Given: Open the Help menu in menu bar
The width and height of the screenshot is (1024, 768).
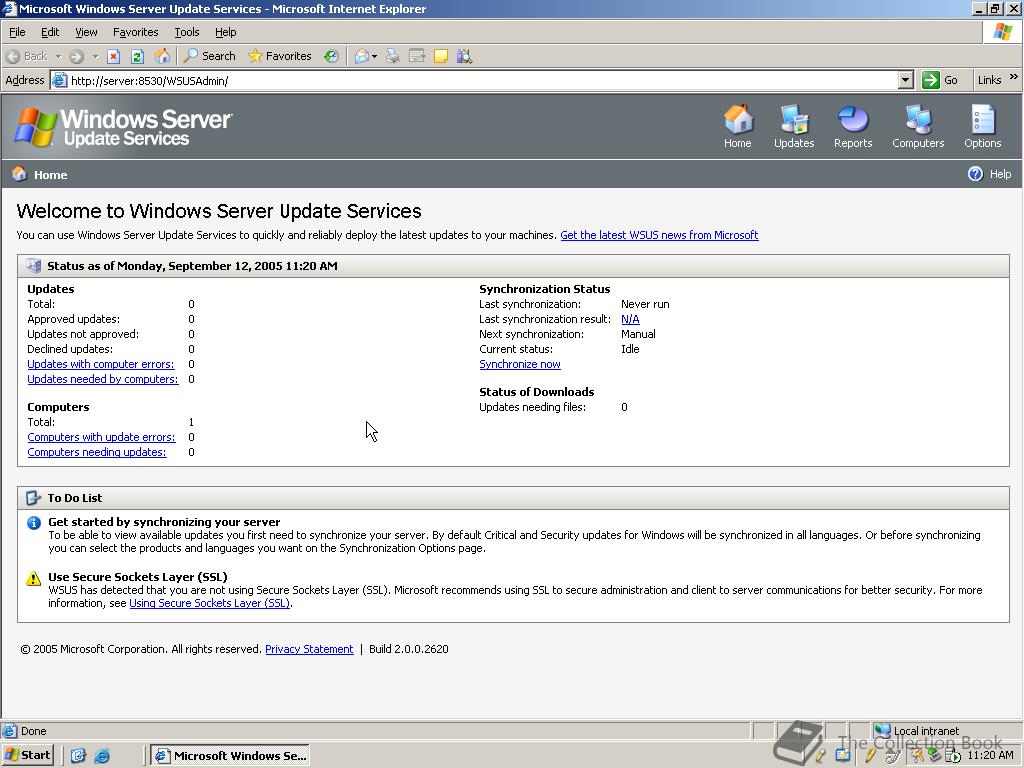Looking at the screenshot, I should tap(225, 32).
